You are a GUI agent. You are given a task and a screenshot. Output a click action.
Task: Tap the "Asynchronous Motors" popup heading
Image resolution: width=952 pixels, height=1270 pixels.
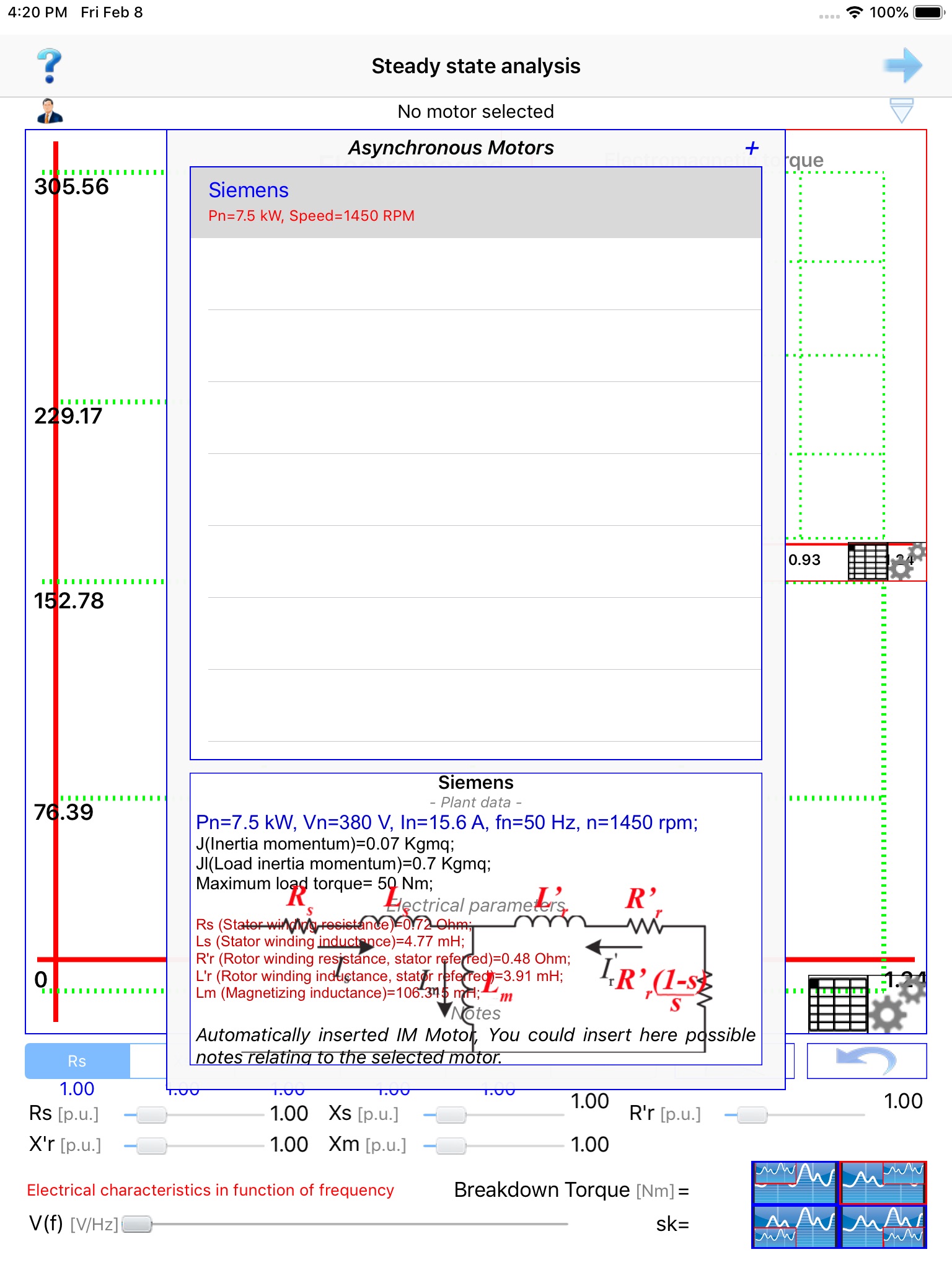point(451,148)
